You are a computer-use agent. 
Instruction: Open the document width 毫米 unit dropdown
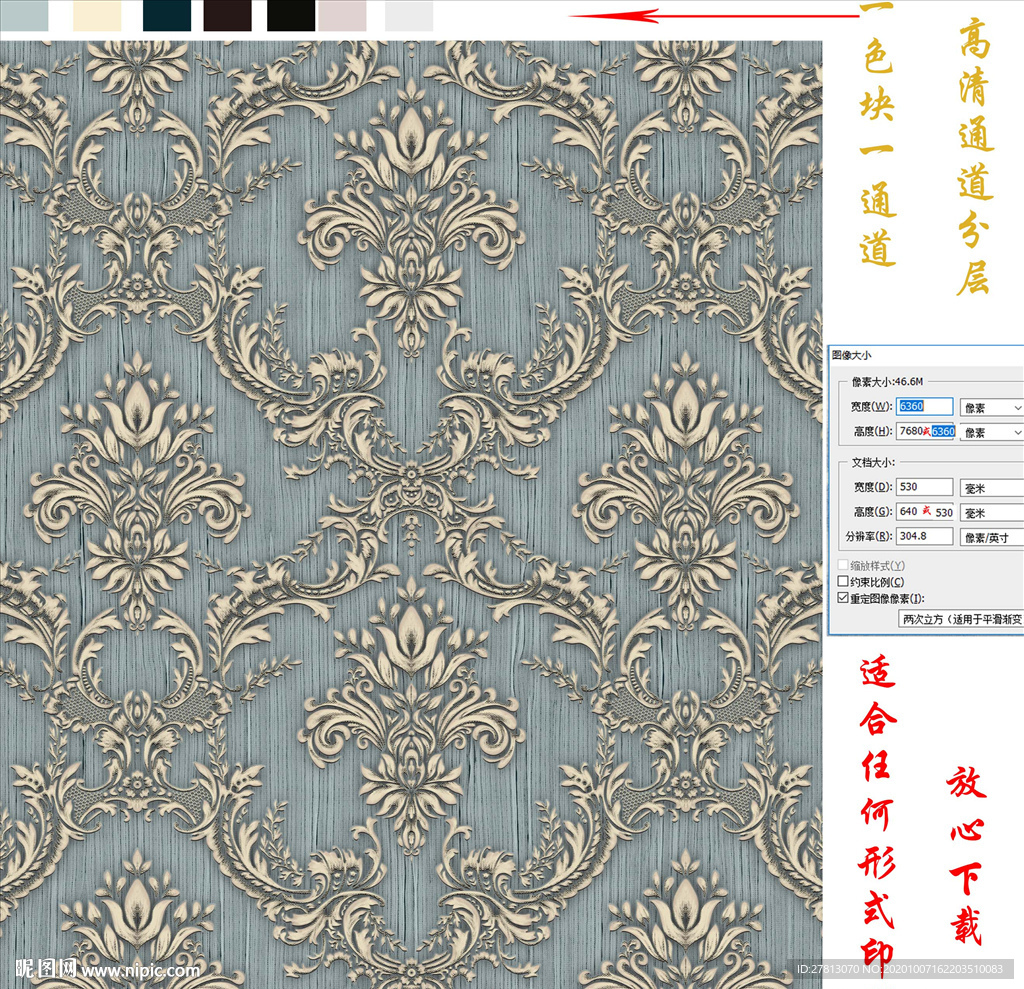[992, 488]
